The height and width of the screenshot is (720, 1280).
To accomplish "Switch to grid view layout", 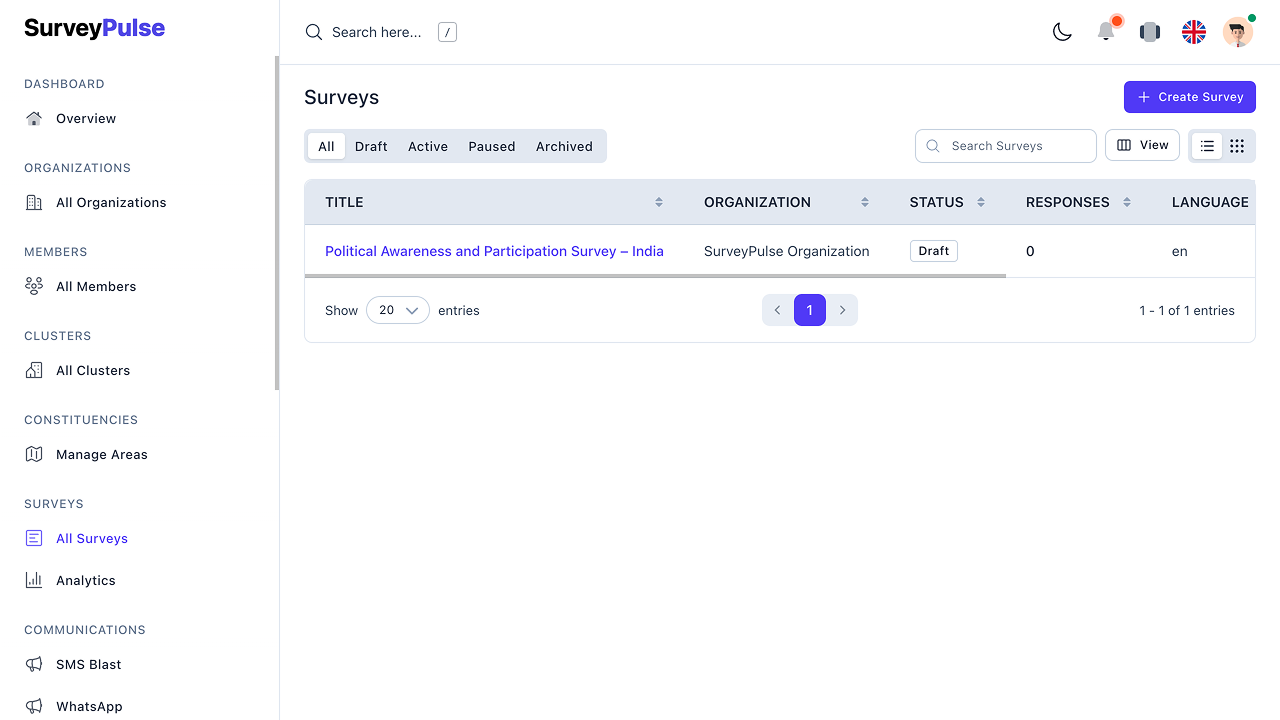I will tap(1237, 146).
